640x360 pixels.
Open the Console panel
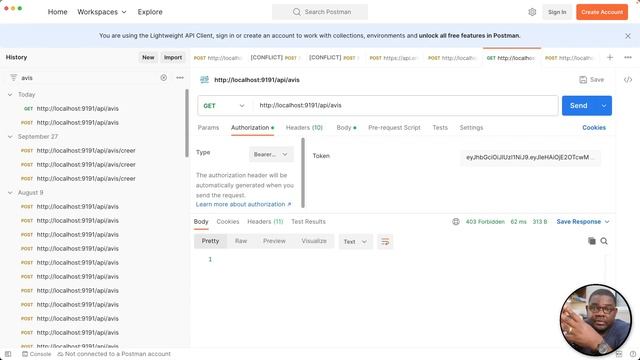tap(37, 354)
